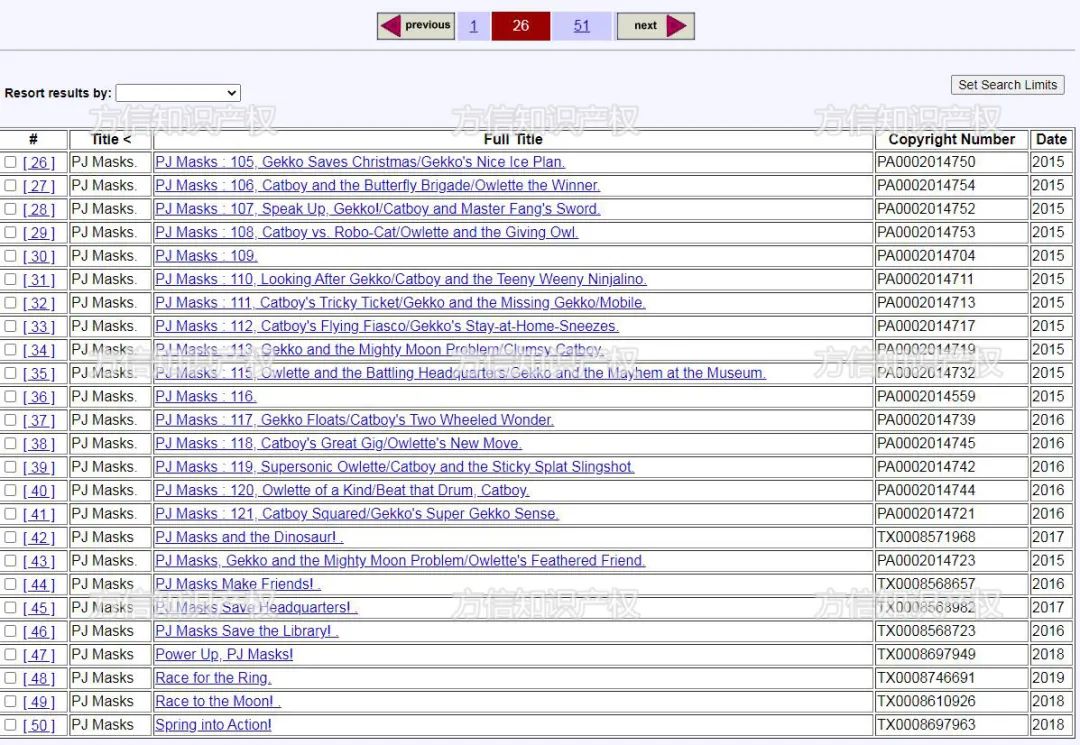Tick the checkbox for record 30
Screen dimensions: 1080x745
pyautogui.click(x=10, y=255)
